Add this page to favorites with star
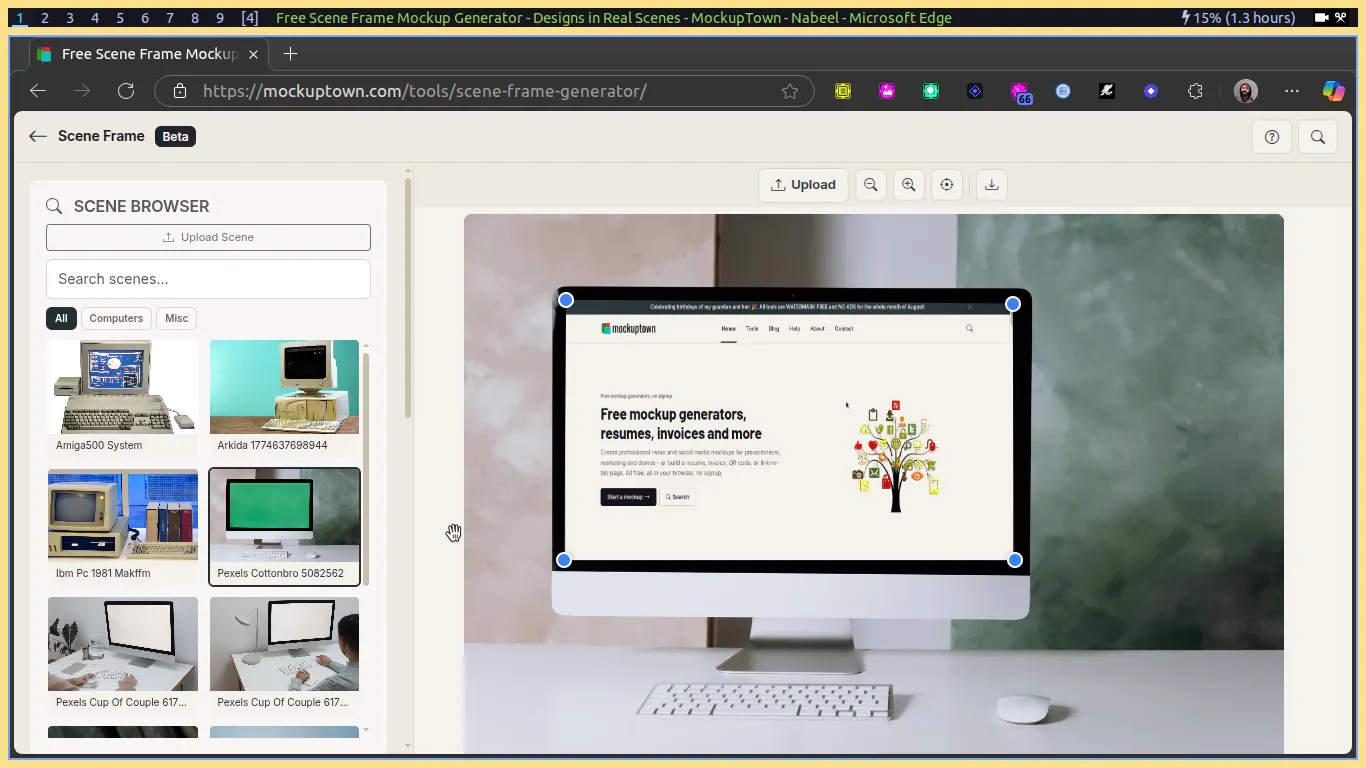The image size is (1366, 768). (790, 91)
